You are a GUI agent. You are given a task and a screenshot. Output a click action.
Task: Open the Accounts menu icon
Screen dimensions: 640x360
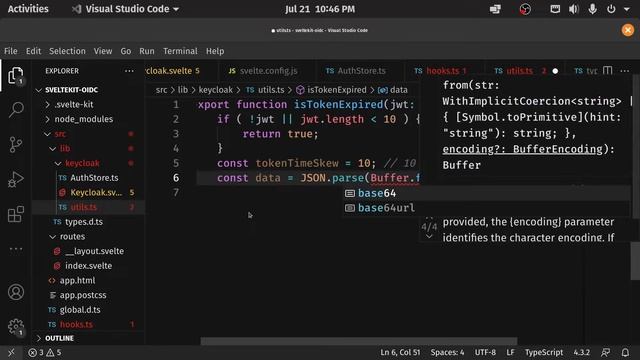(16, 292)
